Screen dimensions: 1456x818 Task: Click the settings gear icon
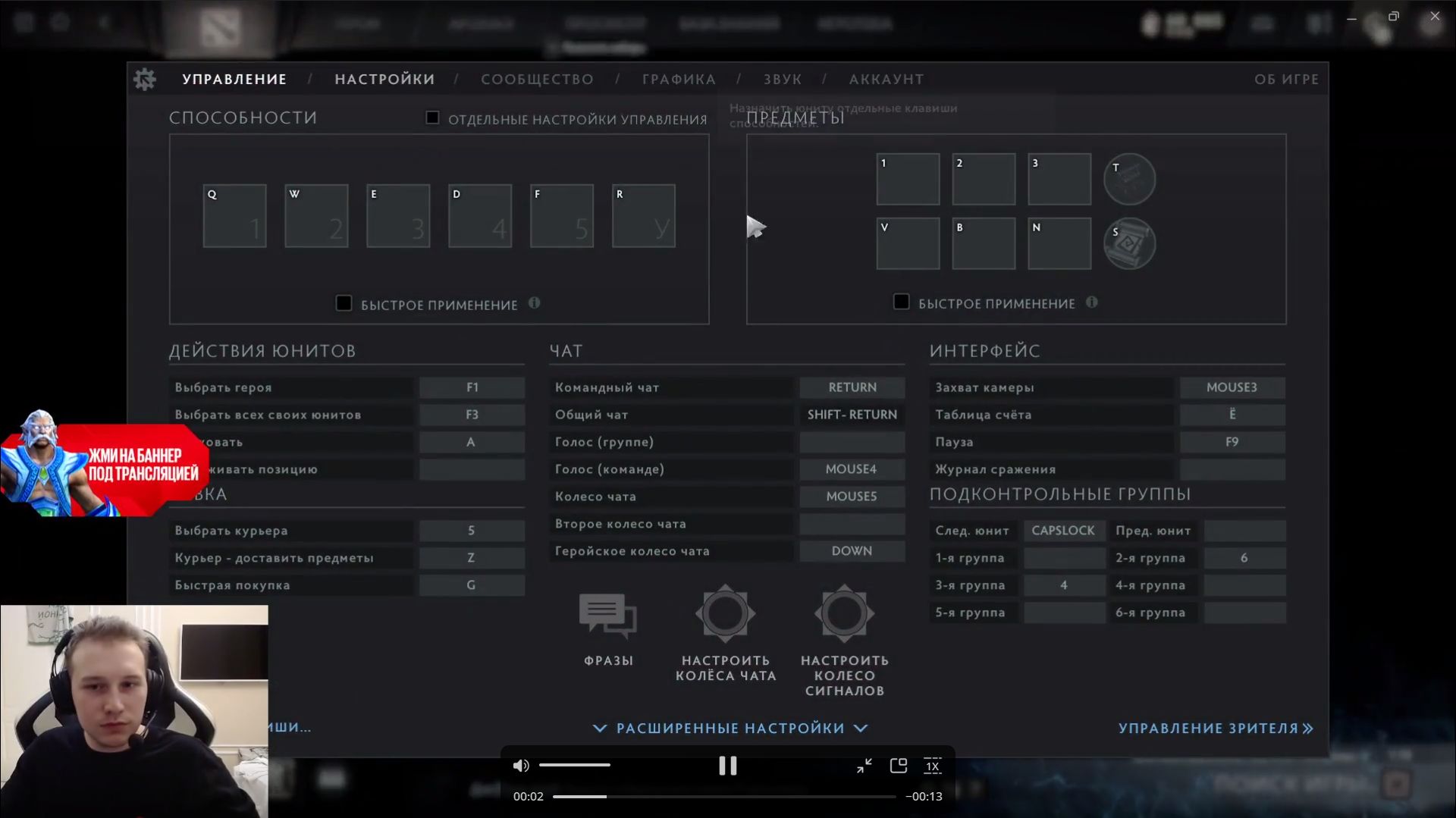tap(144, 79)
